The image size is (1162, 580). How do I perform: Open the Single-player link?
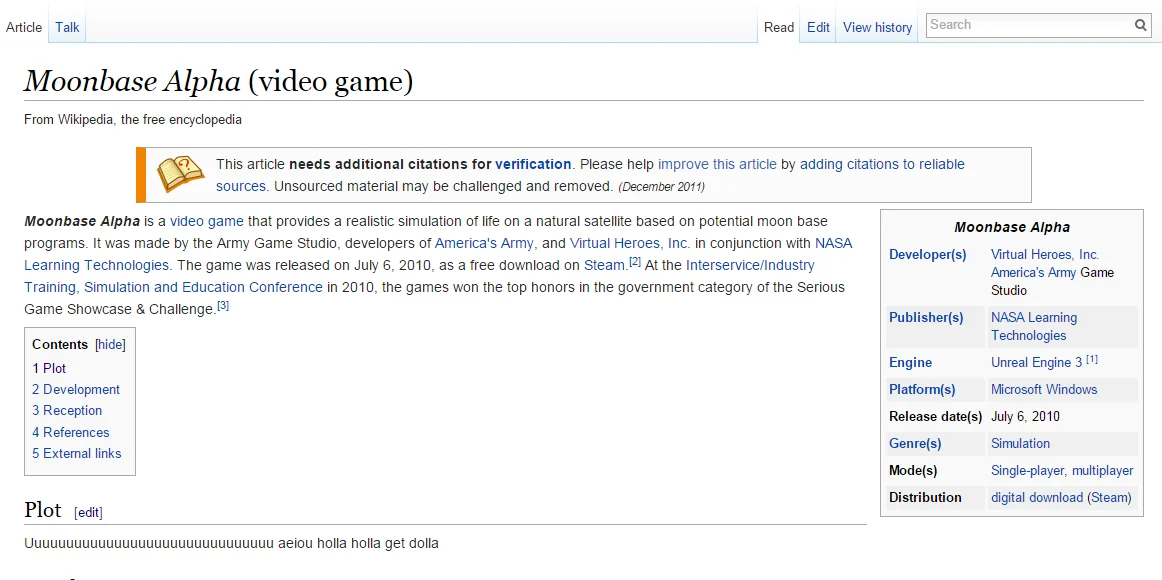click(x=1027, y=470)
